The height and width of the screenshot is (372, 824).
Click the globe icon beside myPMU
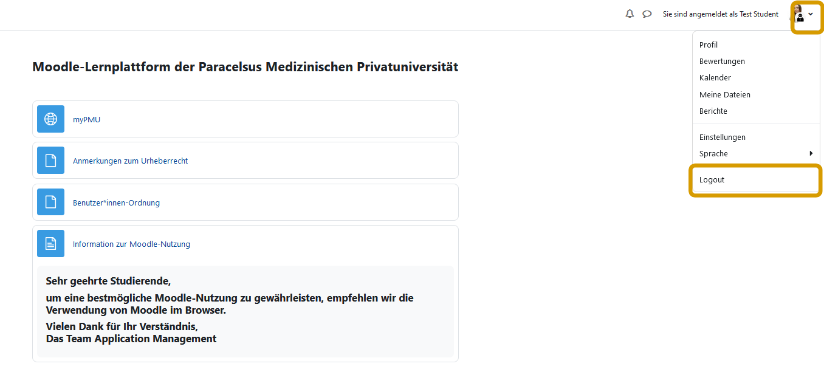pyautogui.click(x=50, y=119)
